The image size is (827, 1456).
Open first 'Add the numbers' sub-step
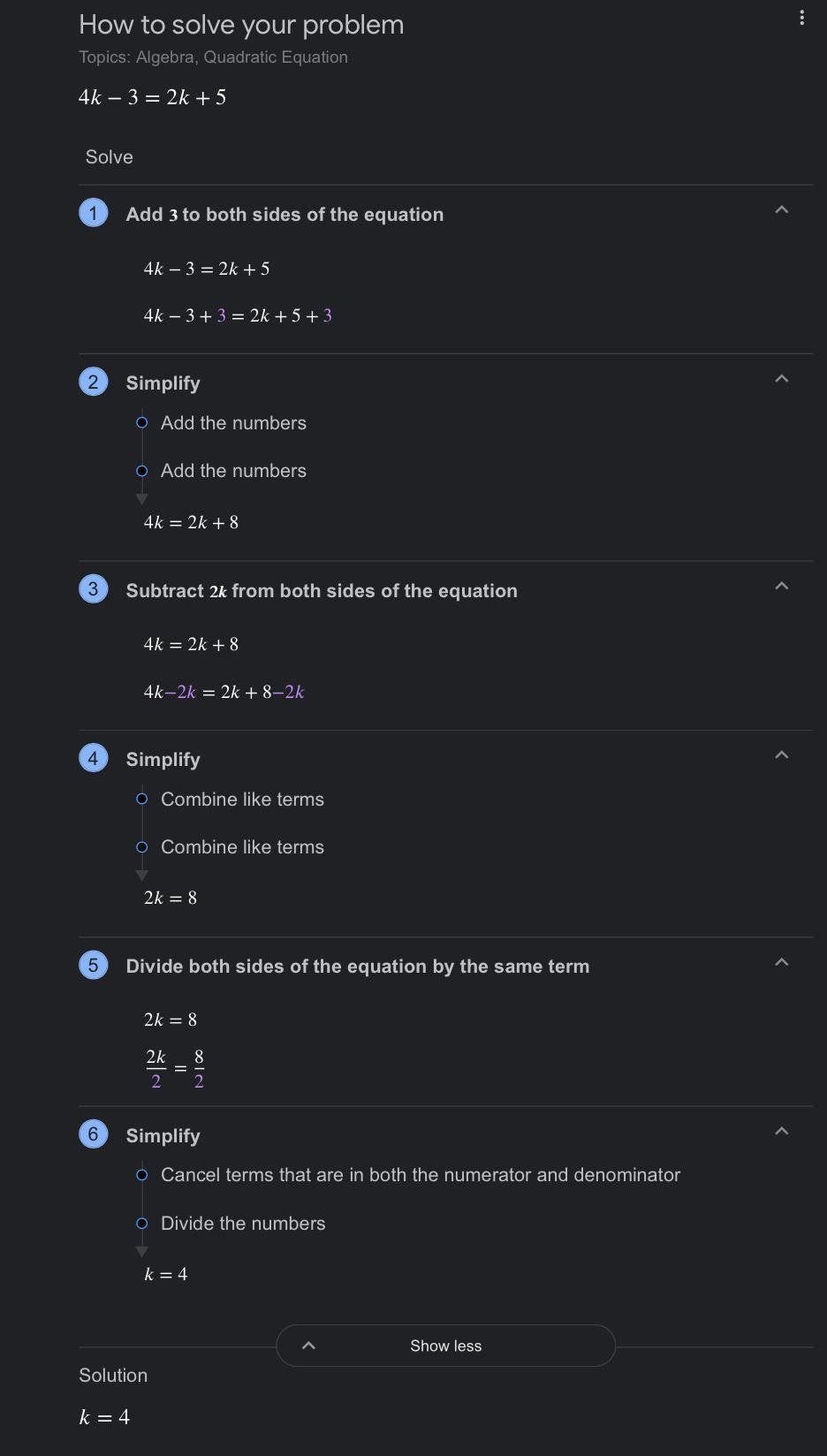coord(233,423)
